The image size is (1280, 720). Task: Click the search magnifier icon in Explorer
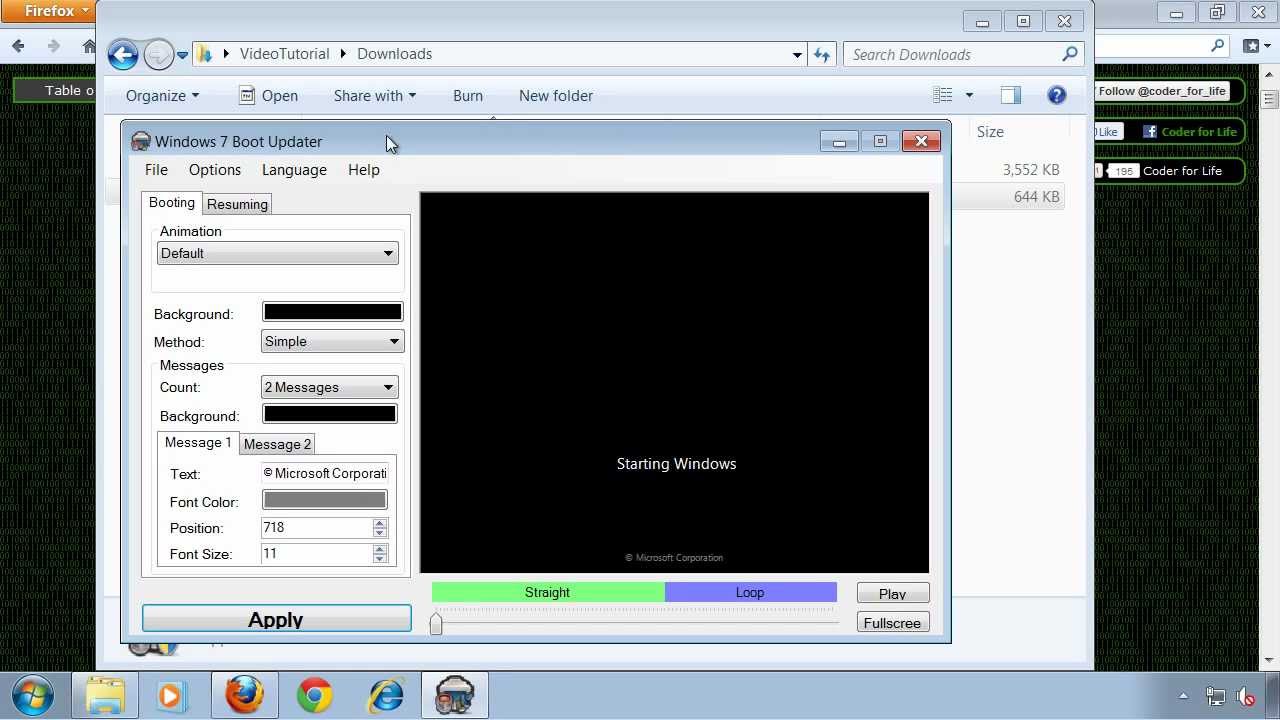[x=1070, y=54]
